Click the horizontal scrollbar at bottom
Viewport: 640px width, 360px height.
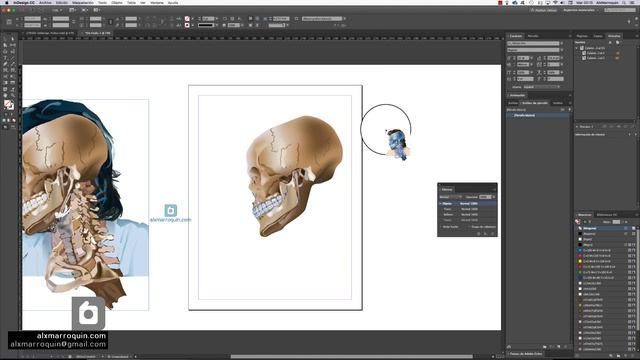point(351,356)
